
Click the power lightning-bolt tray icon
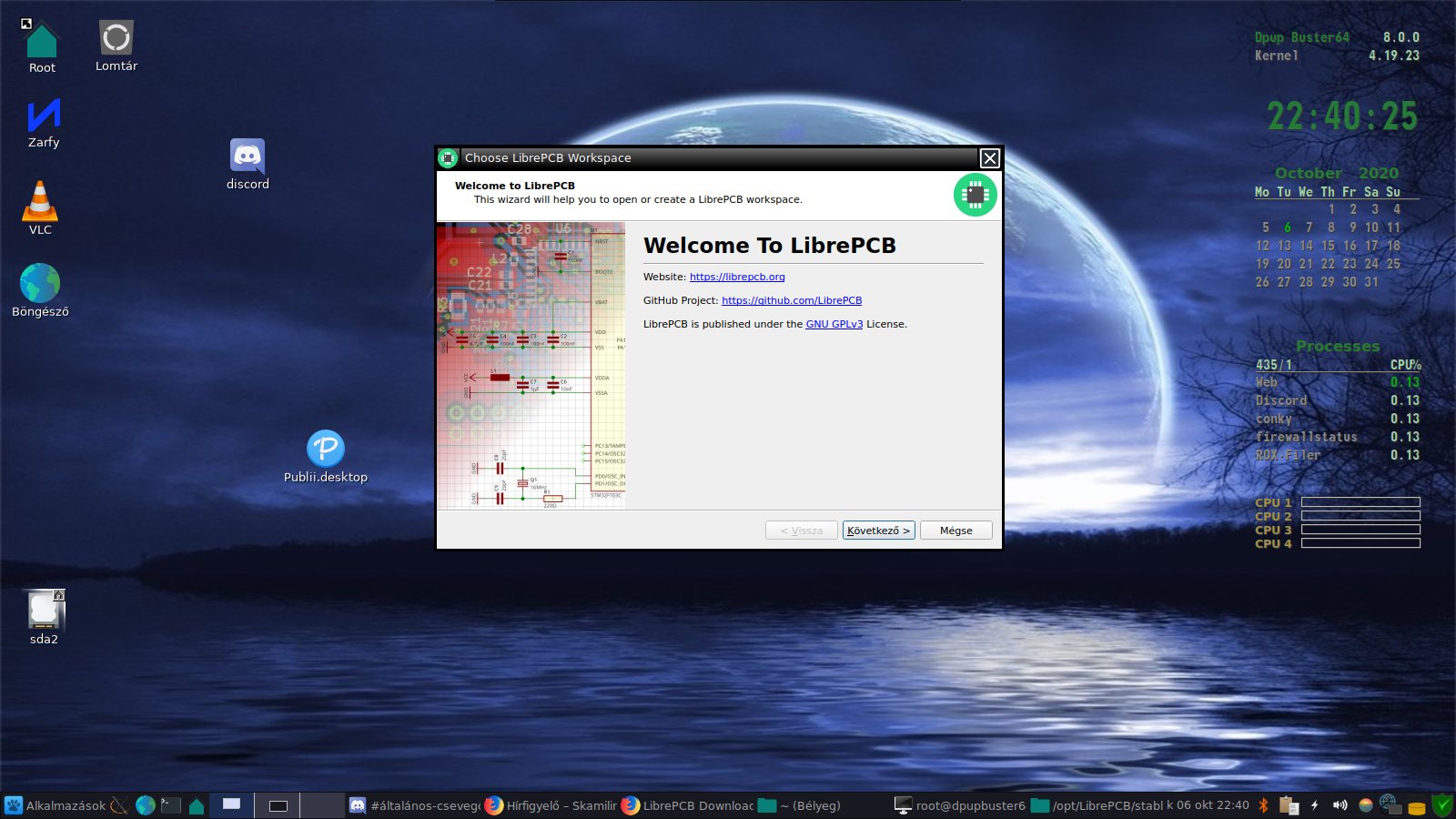point(1314,805)
